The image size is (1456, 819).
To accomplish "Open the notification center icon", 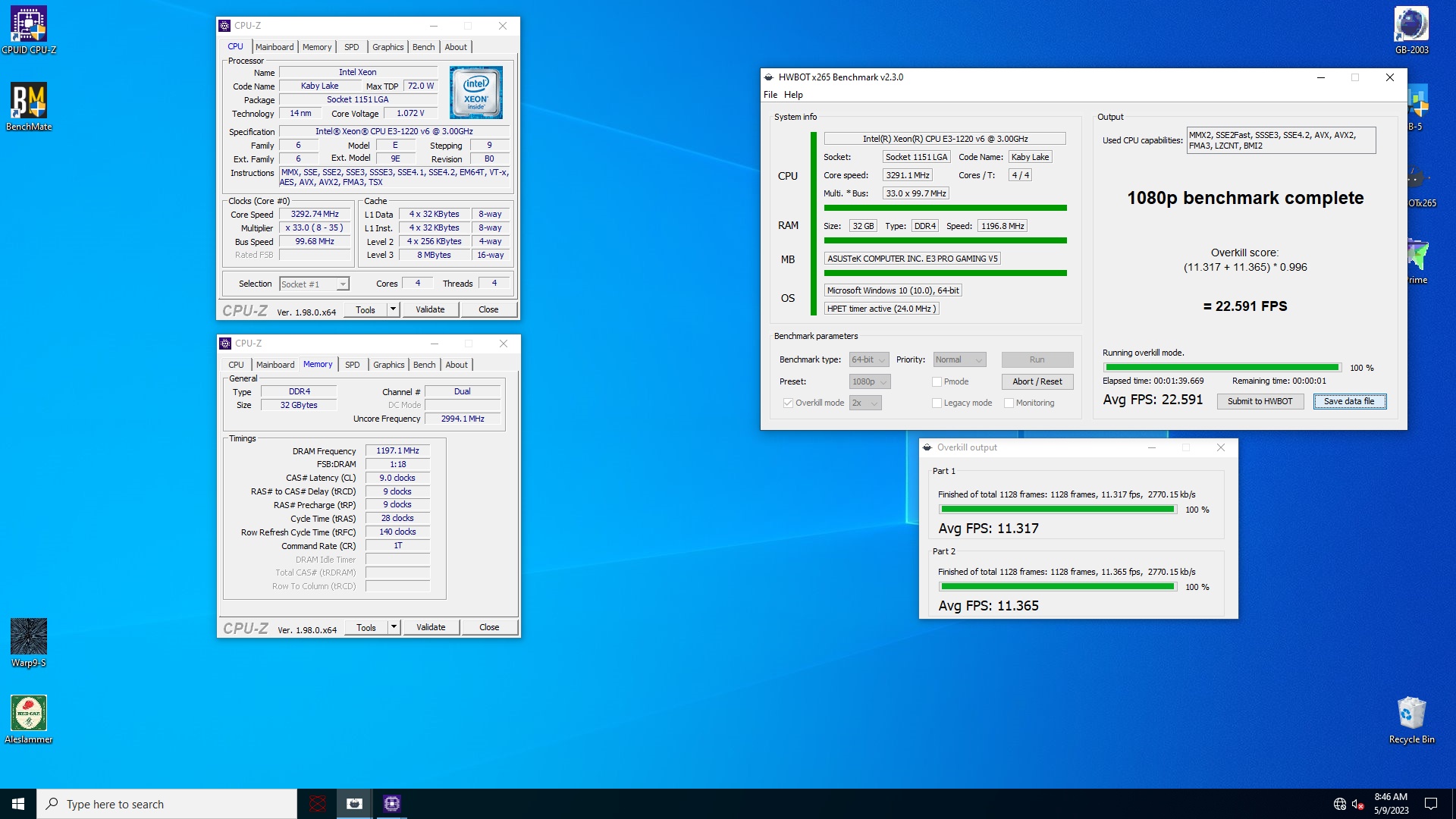I will click(x=1431, y=804).
